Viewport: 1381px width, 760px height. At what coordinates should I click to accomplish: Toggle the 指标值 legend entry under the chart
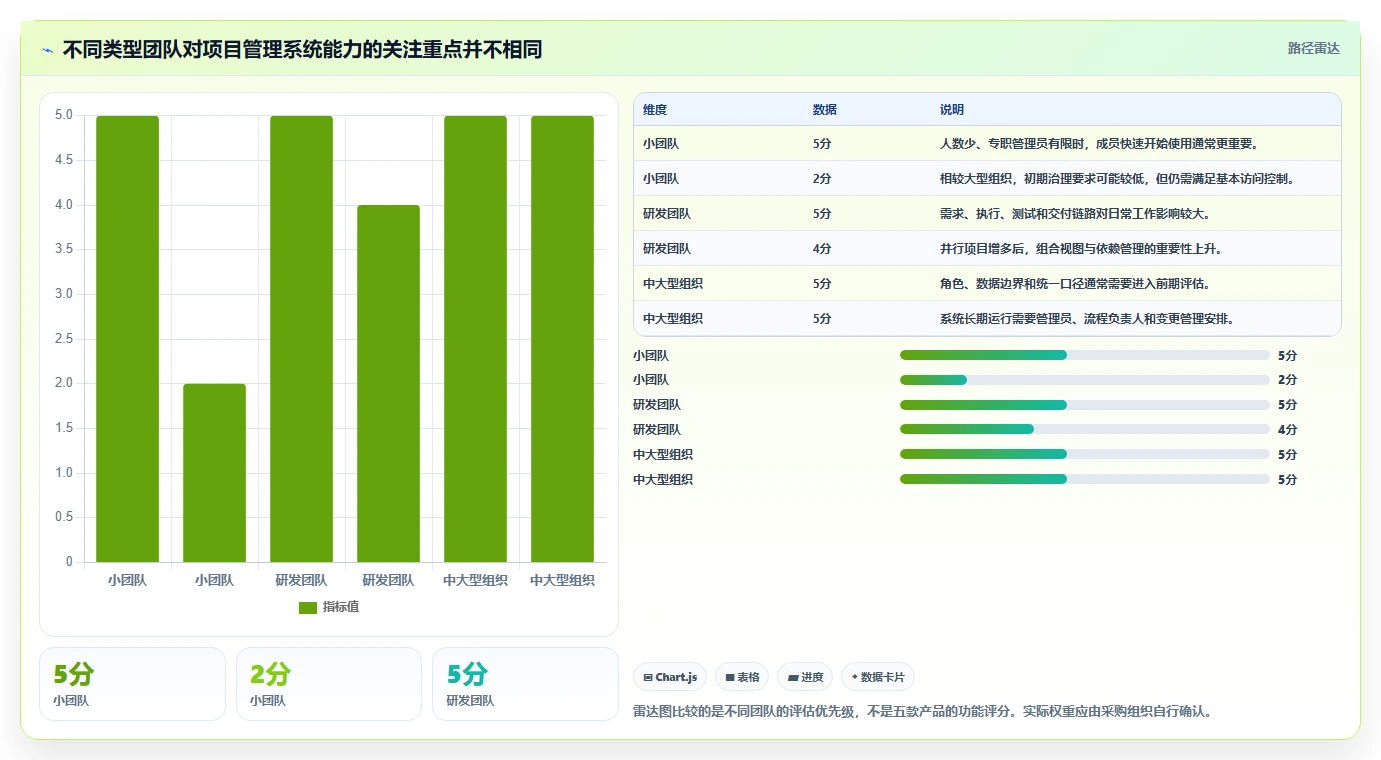(x=329, y=607)
